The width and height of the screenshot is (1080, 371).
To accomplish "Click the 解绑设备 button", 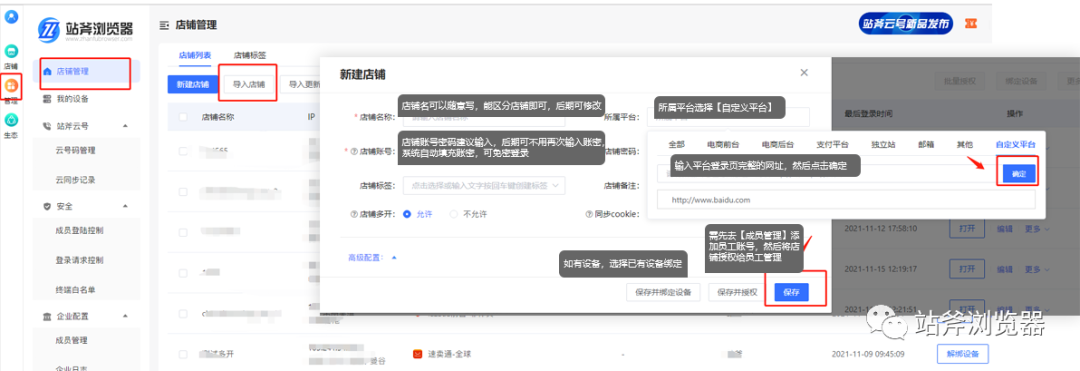I will (x=963, y=354).
